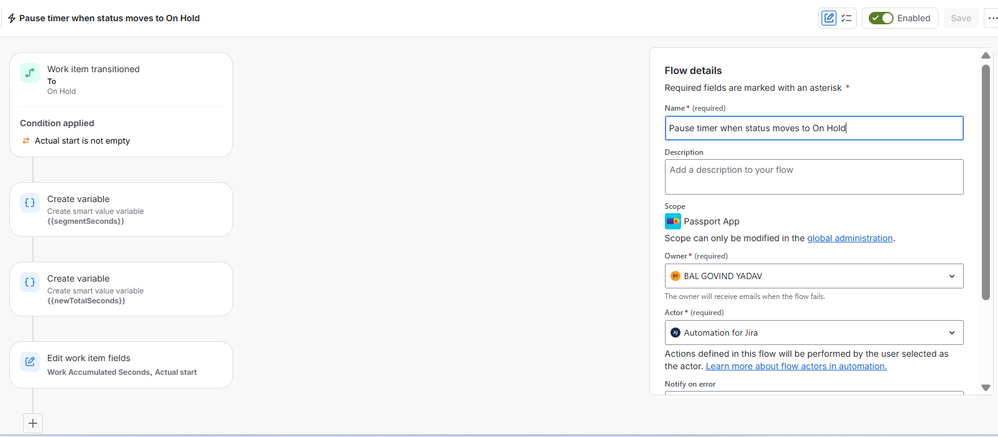Screen dimensions: 998x437
Task: Click the owner avatar icon
Action: pos(675,276)
